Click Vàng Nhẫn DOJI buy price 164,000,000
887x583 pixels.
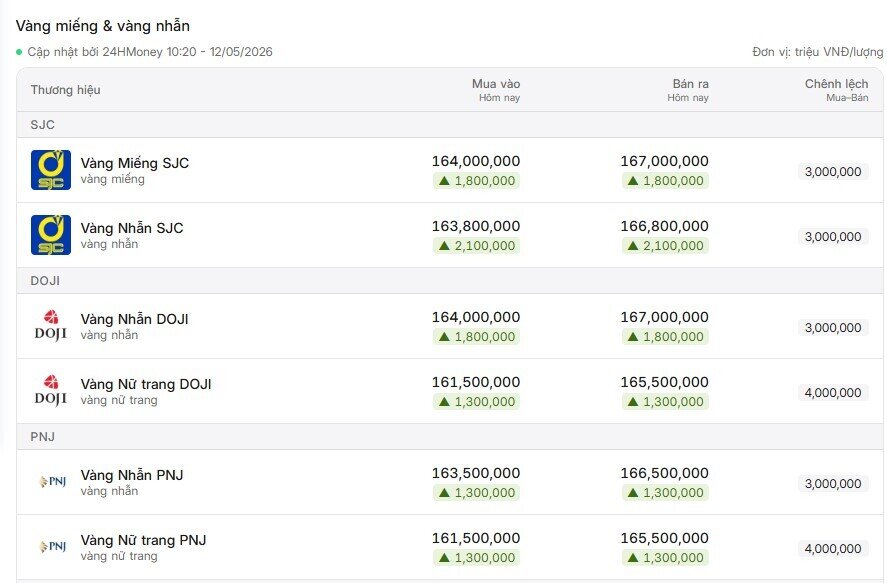(x=476, y=317)
